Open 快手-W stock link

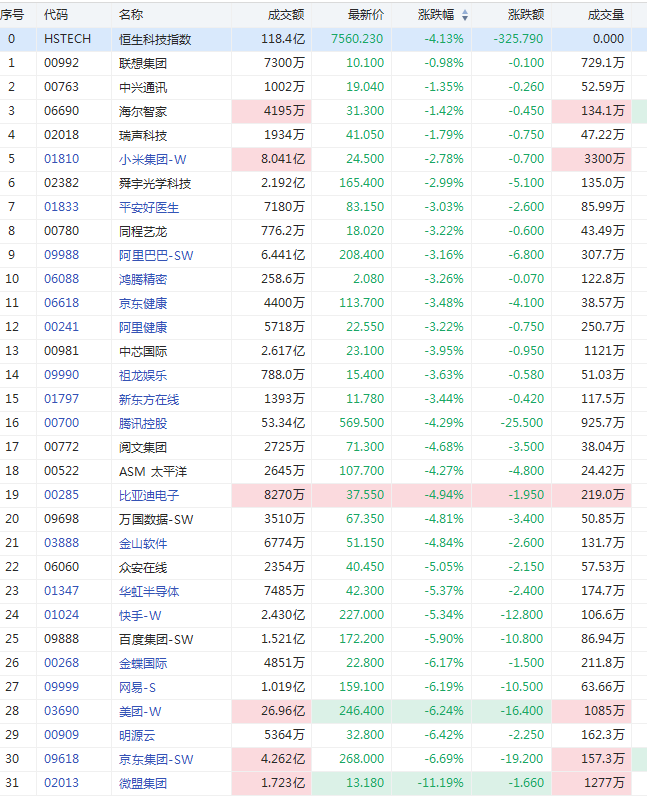(x=140, y=615)
